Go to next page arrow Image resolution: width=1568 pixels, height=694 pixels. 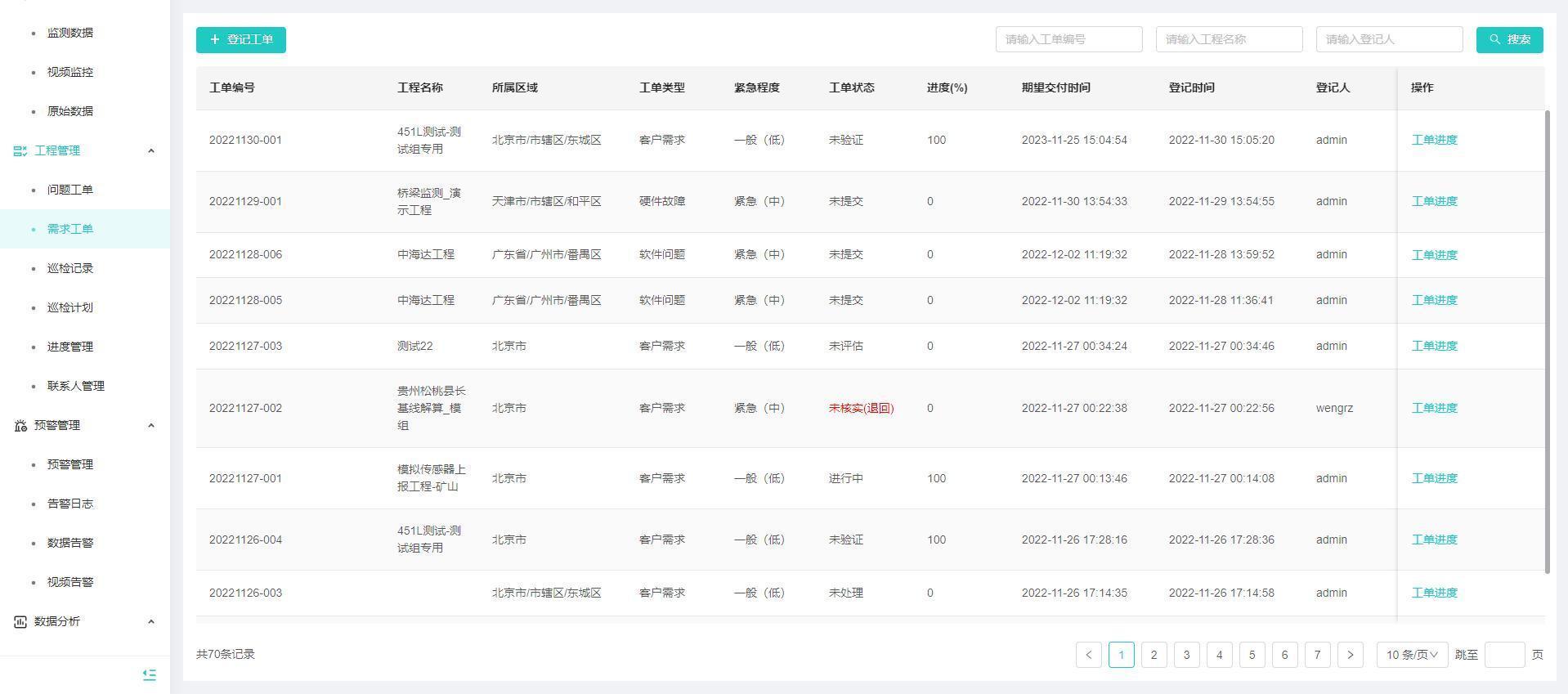click(x=1350, y=655)
